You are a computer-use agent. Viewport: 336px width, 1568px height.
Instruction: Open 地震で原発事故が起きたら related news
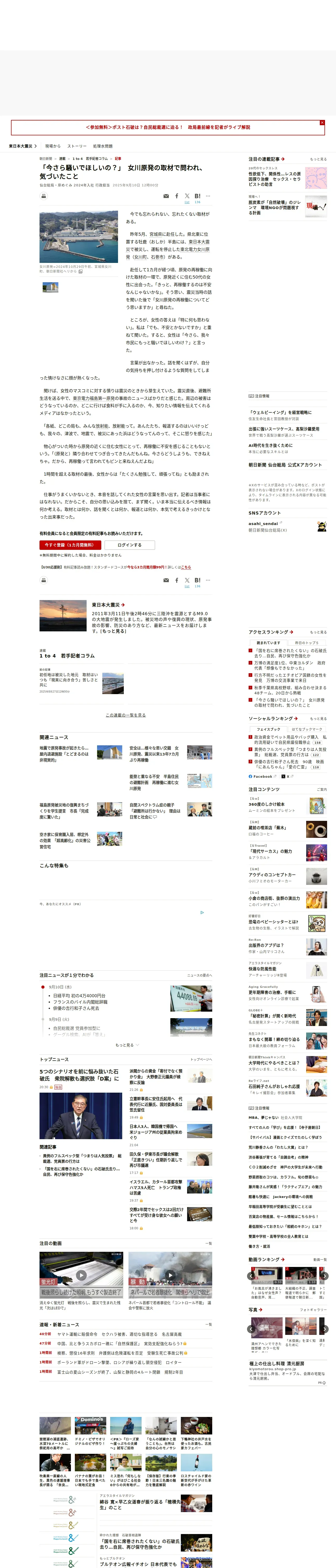click(64, 754)
